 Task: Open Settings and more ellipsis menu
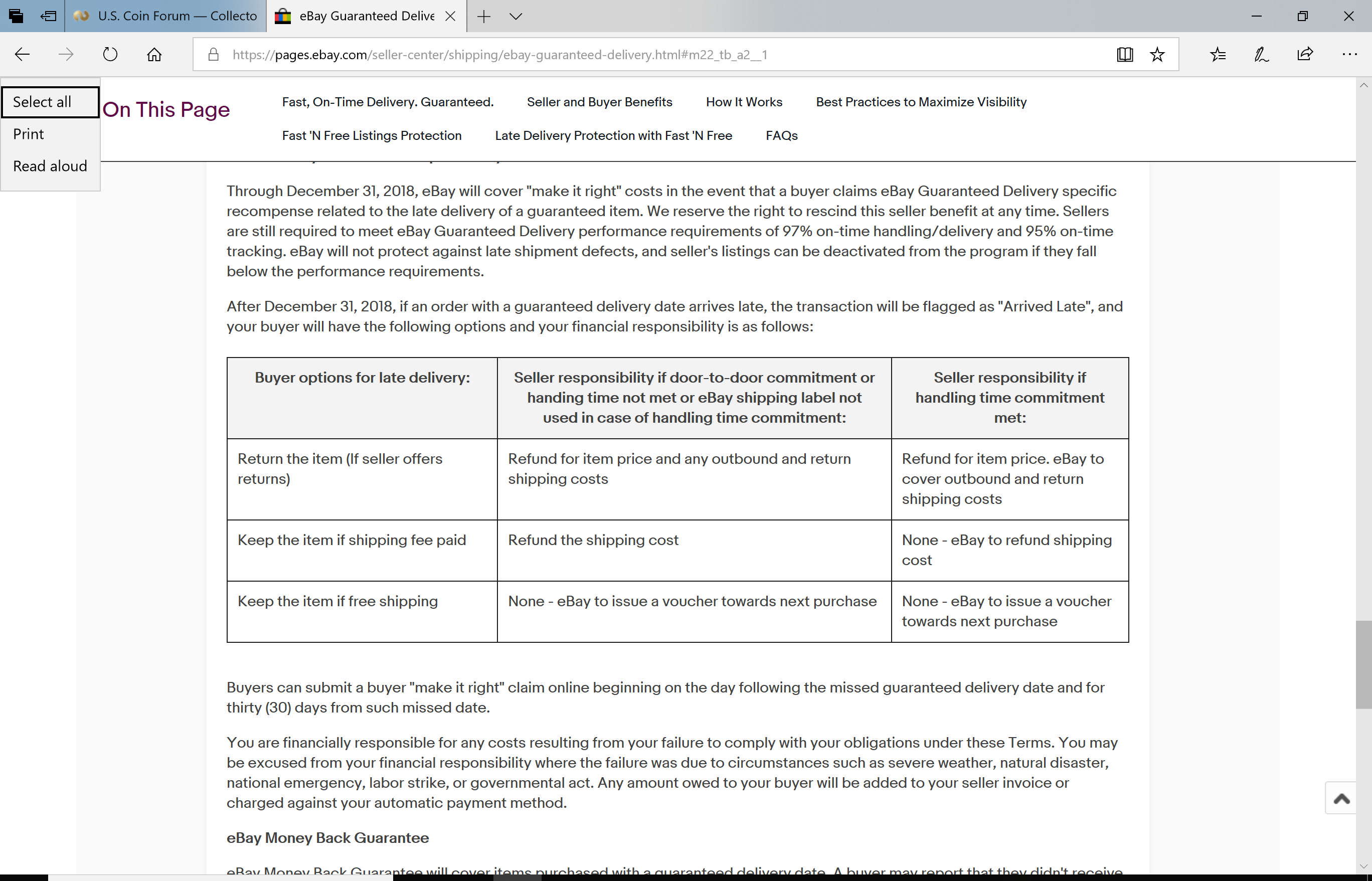(1349, 54)
